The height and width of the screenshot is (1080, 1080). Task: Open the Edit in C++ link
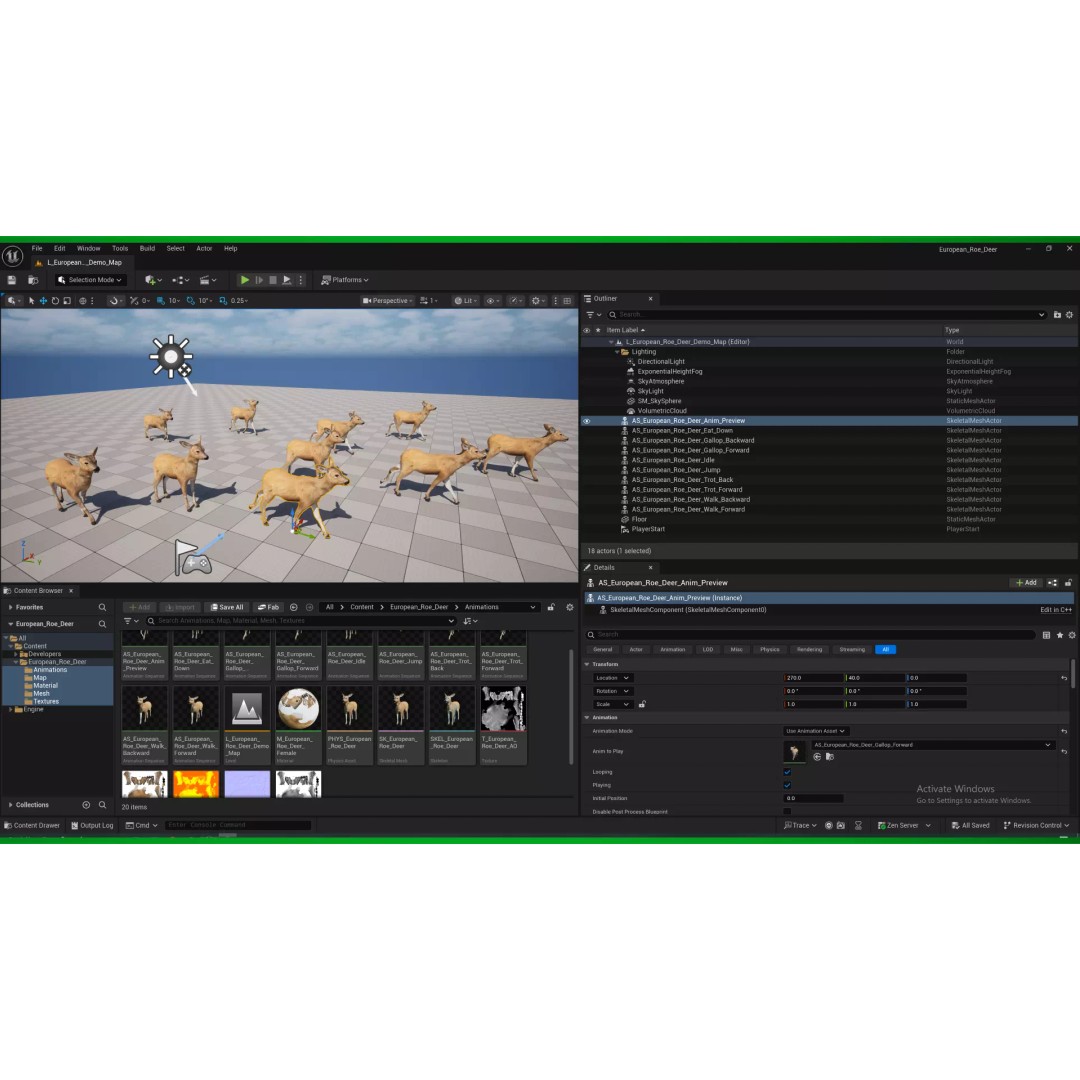point(1056,610)
